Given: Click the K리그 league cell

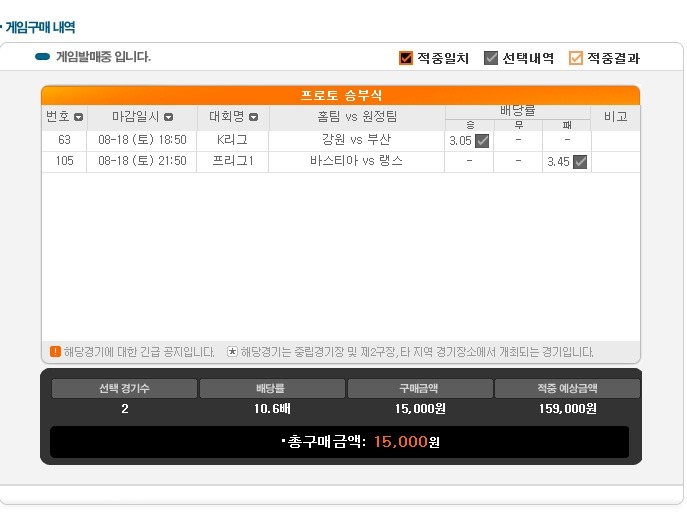Looking at the screenshot, I should [x=232, y=140].
